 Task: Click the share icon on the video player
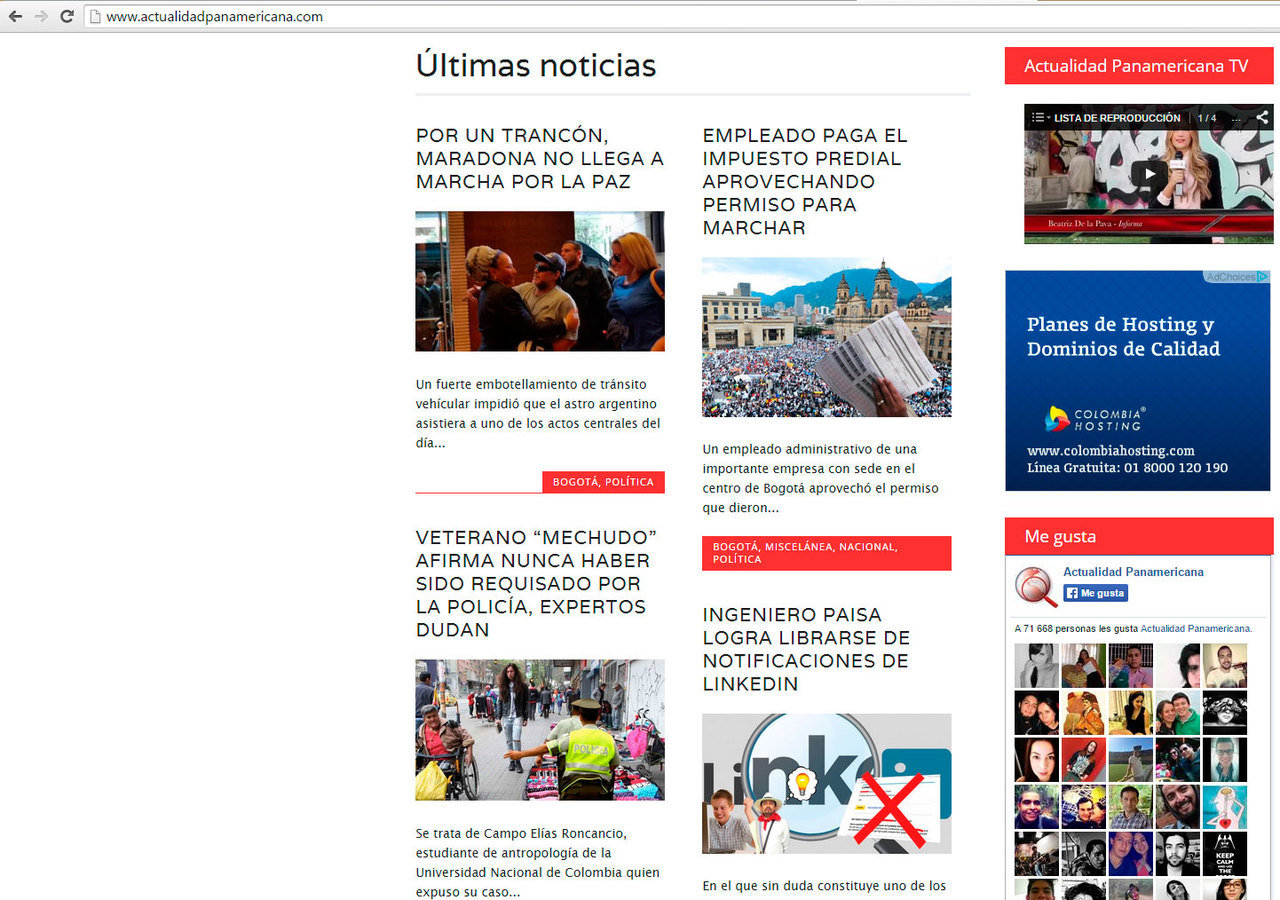pyautogui.click(x=1262, y=117)
